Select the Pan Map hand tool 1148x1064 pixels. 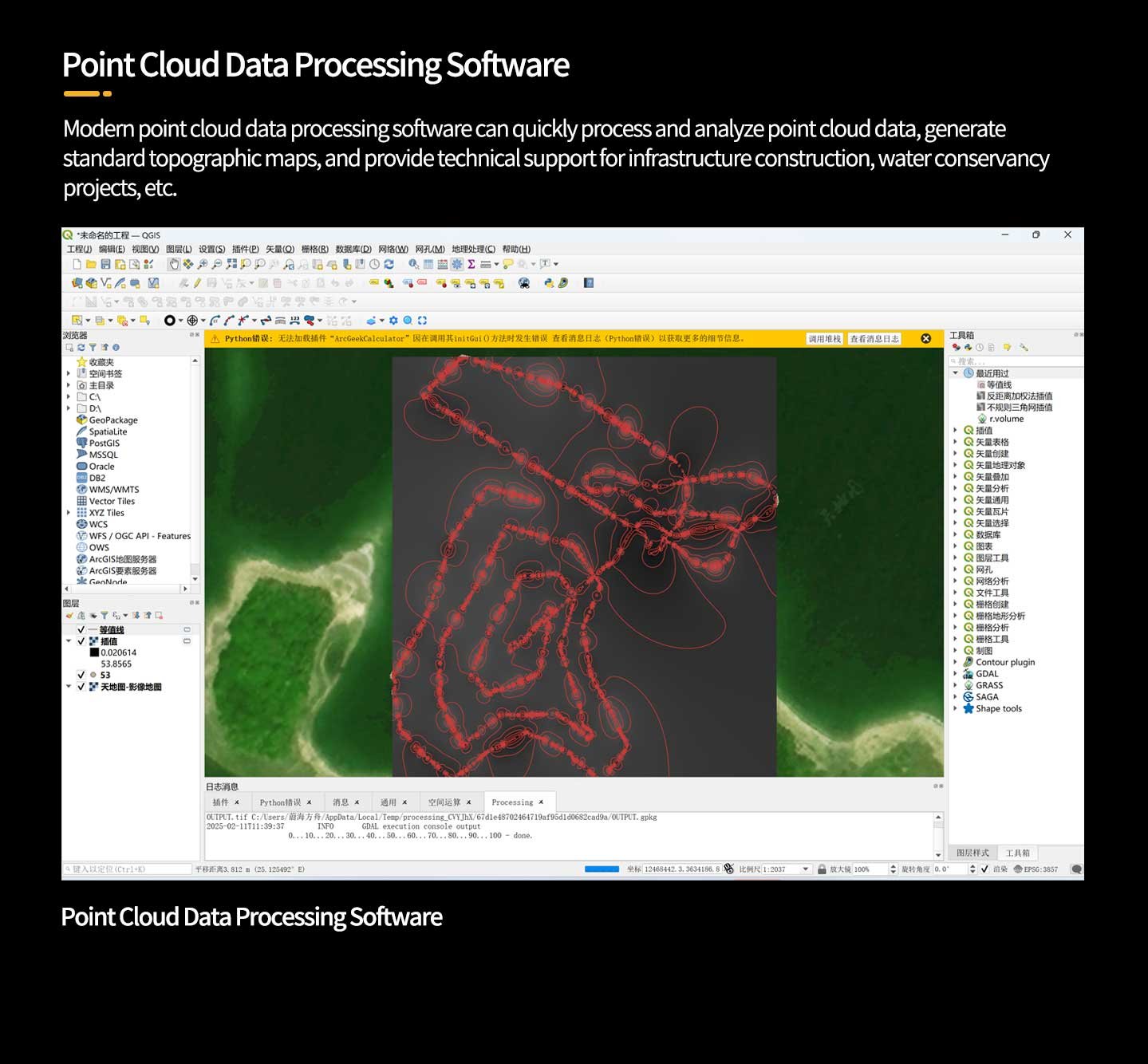click(173, 264)
